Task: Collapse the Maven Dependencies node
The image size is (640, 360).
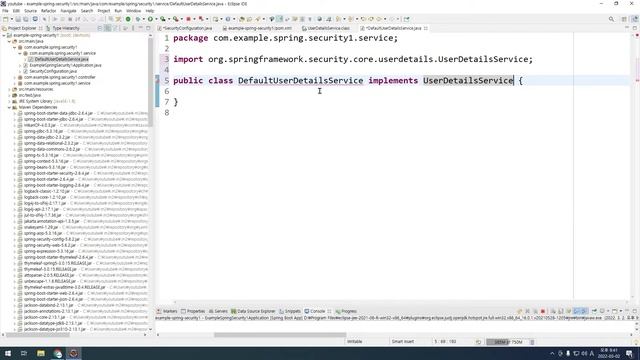Action: click(x=9, y=107)
